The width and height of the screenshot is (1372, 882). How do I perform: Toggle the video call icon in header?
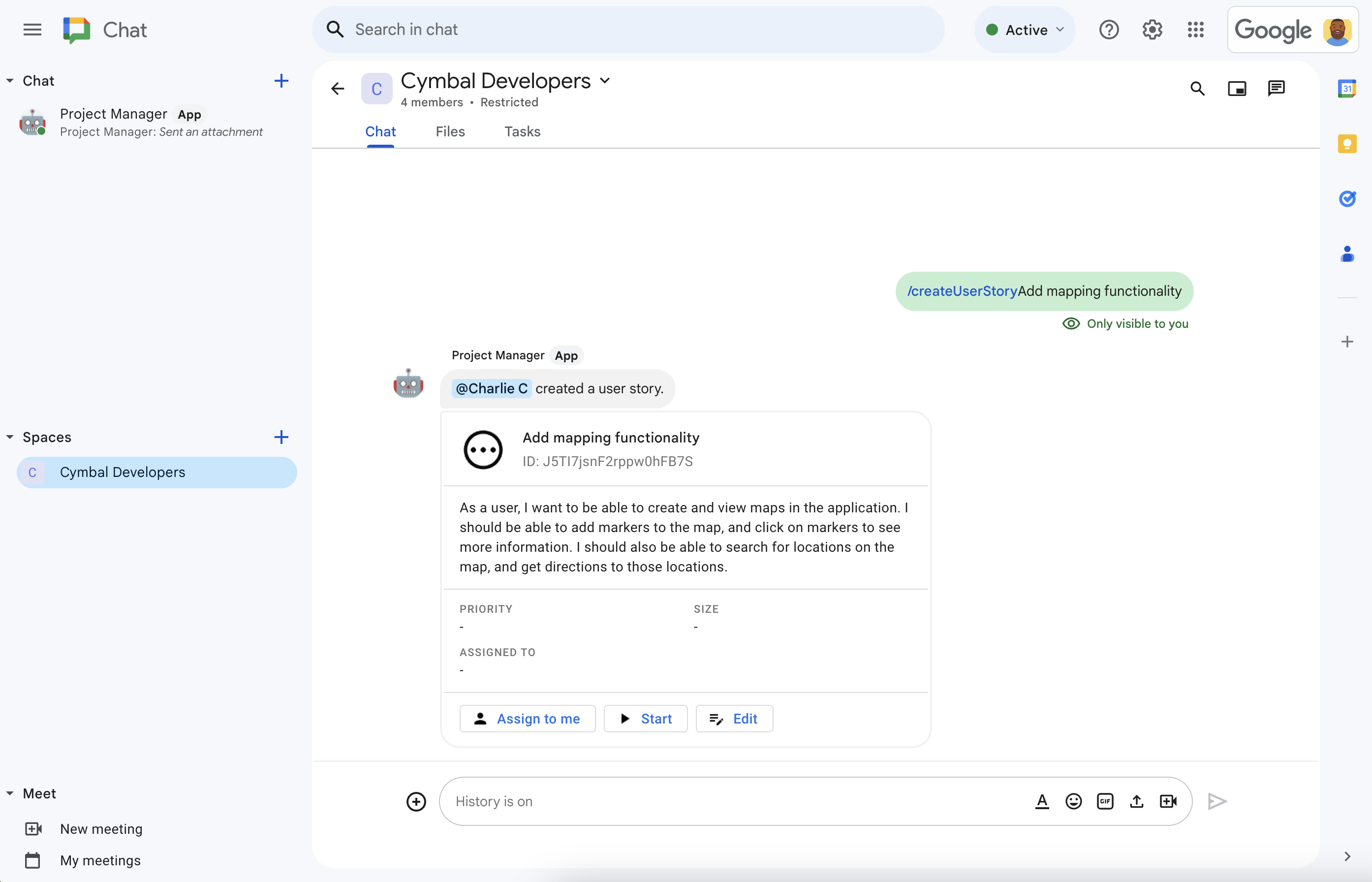(x=1237, y=89)
